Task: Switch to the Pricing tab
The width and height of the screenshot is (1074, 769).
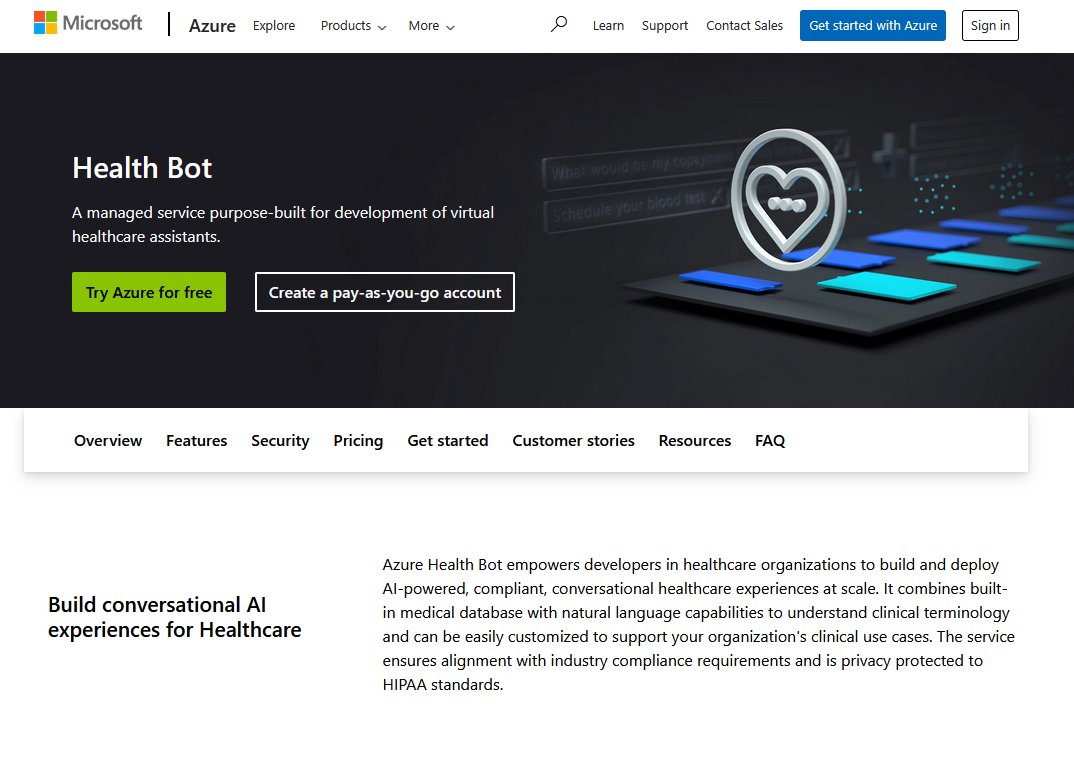Action: click(x=358, y=441)
